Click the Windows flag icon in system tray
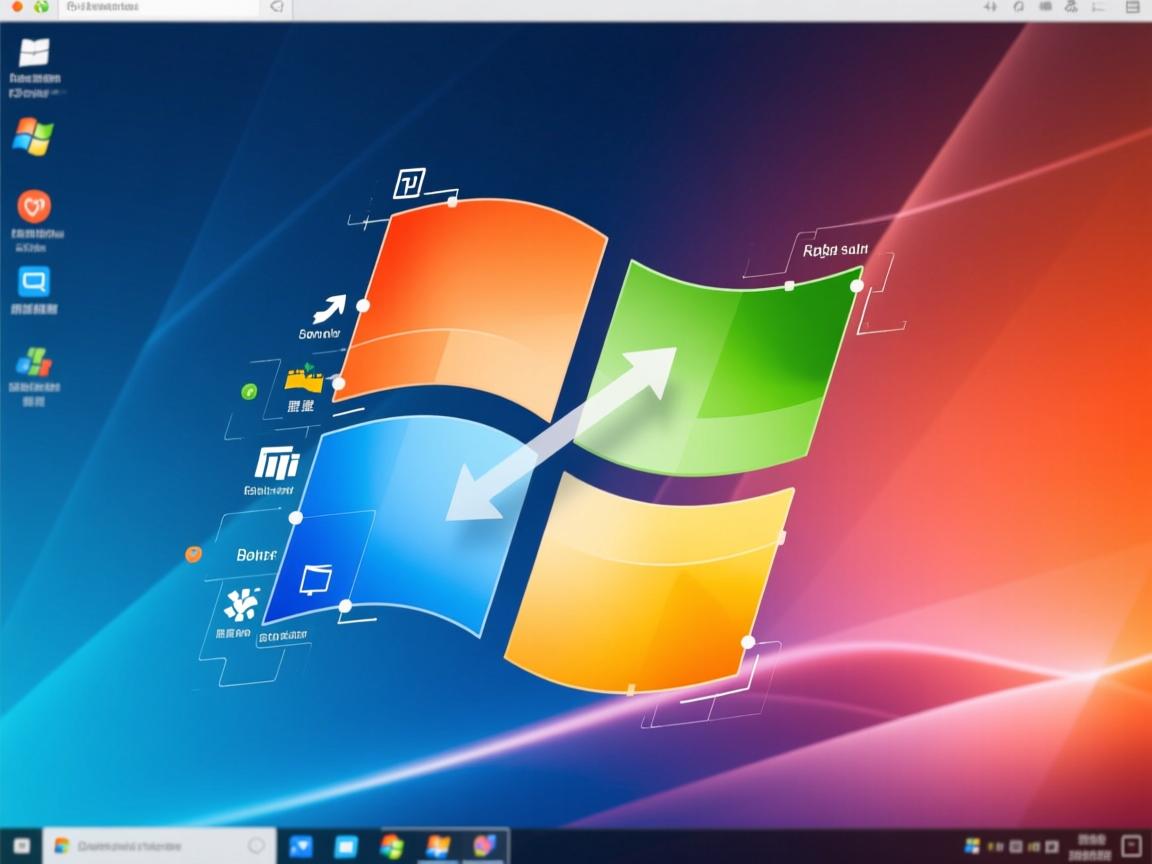1152x864 pixels. click(x=971, y=846)
